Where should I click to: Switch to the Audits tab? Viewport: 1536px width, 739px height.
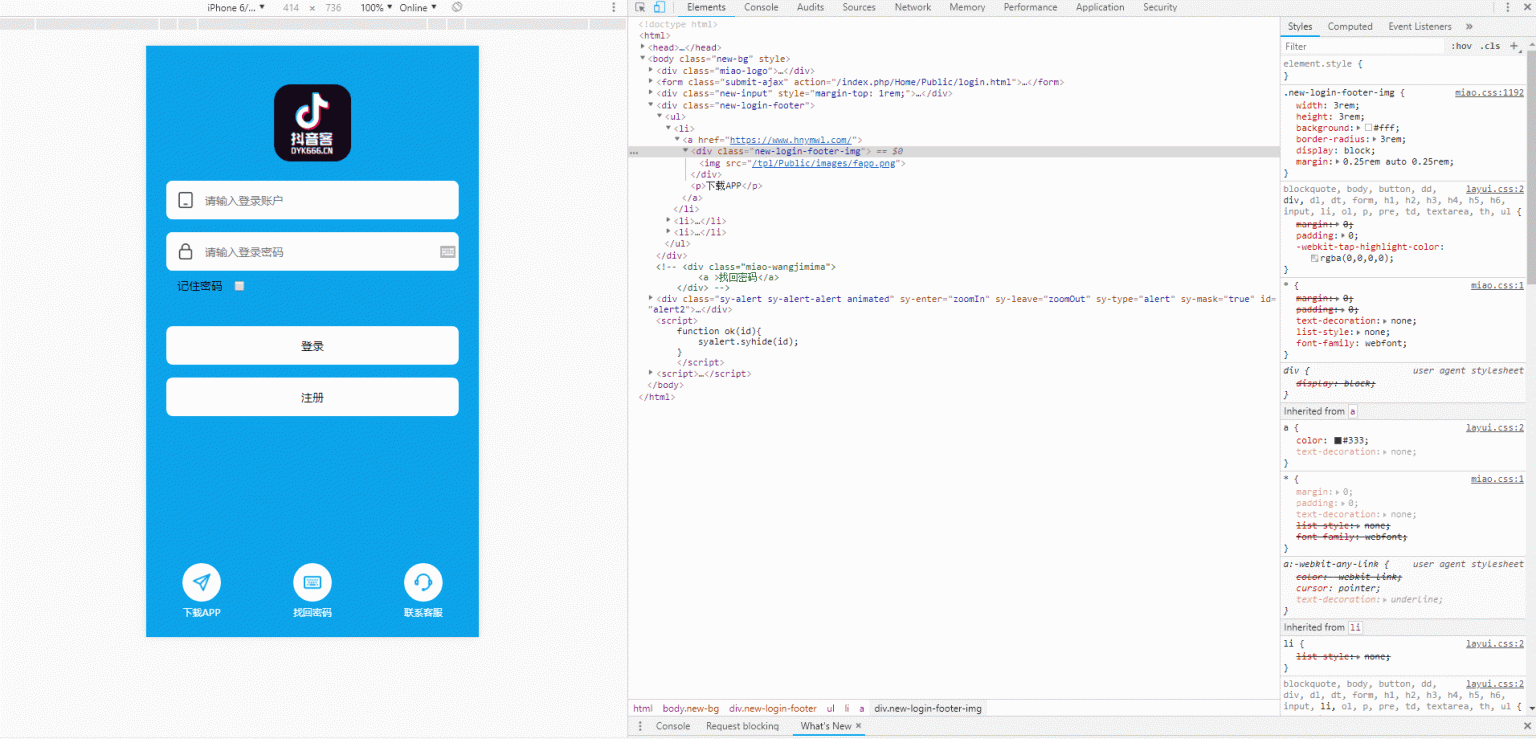810,7
